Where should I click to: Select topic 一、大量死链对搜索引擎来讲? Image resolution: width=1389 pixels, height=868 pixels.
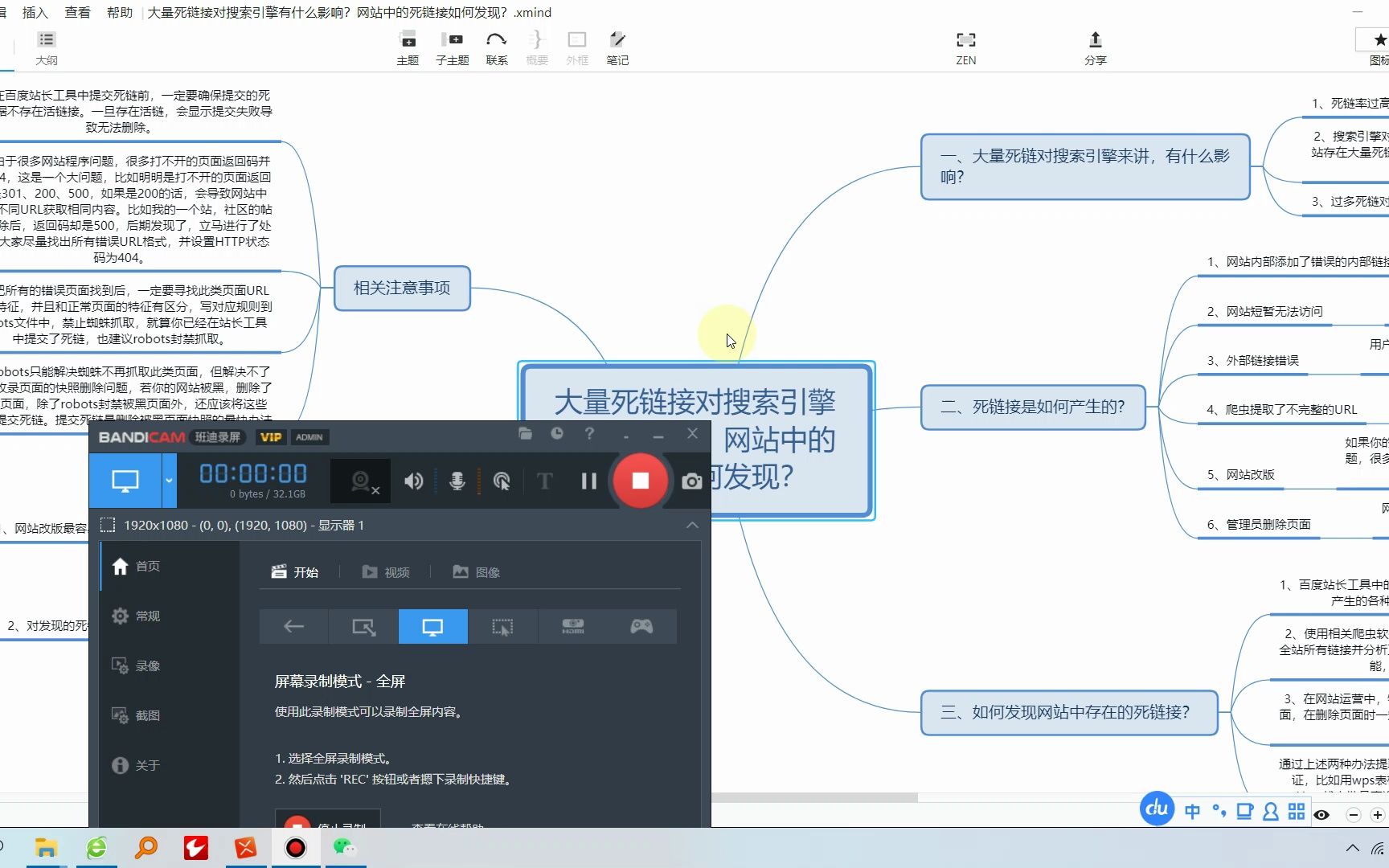pos(1085,166)
